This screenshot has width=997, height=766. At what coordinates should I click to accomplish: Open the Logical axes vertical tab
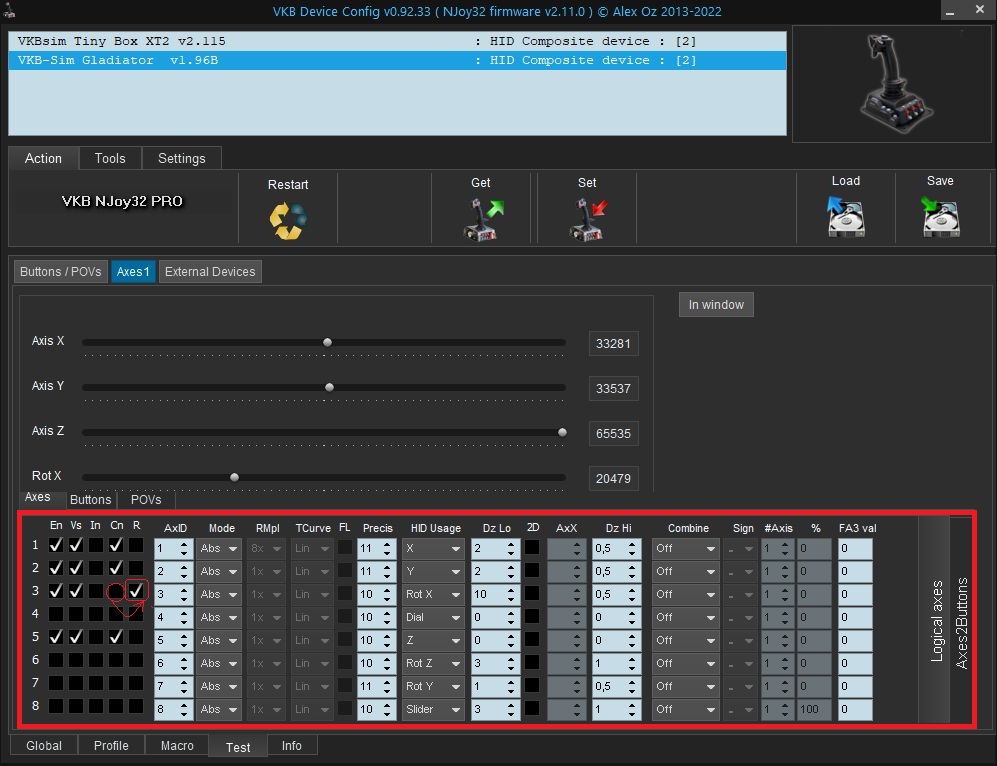[x=936, y=620]
